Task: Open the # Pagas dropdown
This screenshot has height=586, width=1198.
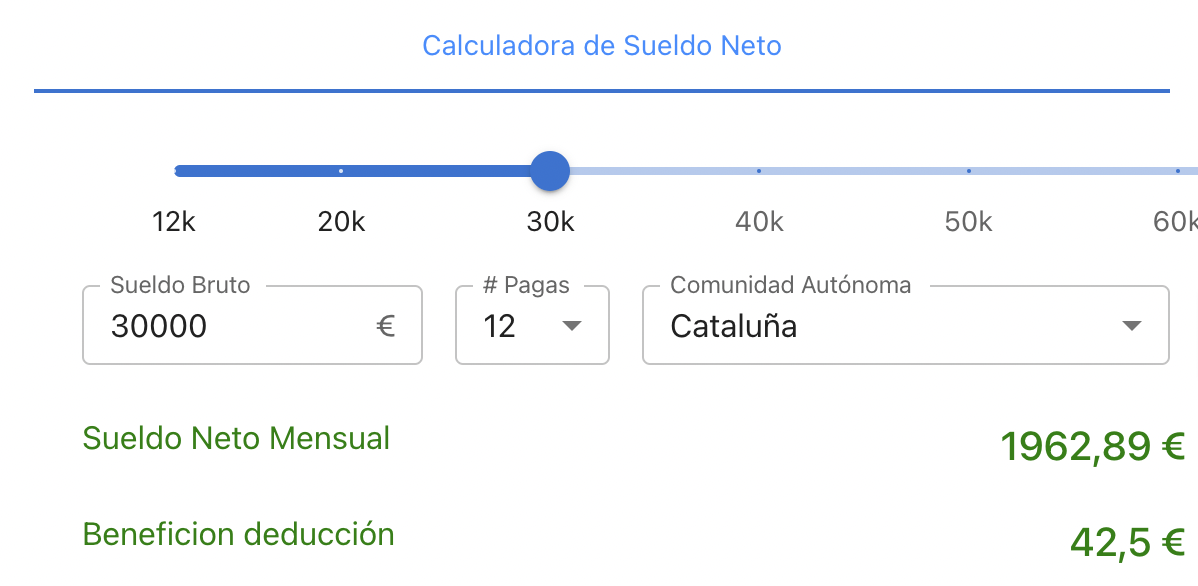Action: [532, 326]
